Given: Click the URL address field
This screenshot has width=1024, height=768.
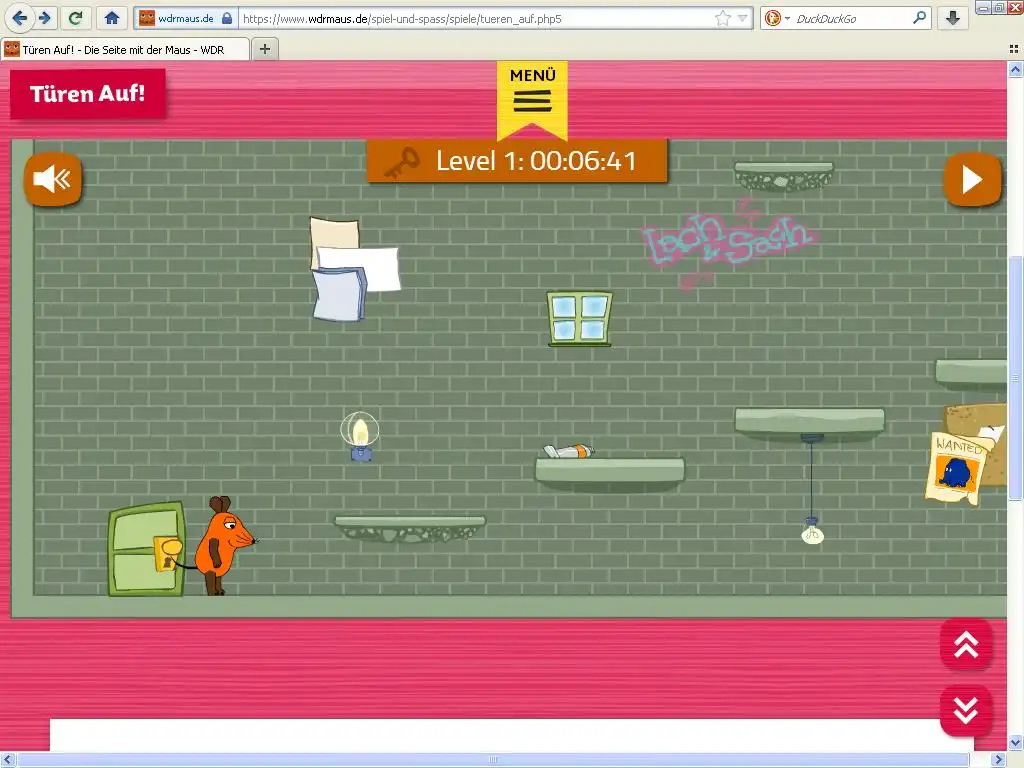Looking at the screenshot, I should click(x=477, y=19).
